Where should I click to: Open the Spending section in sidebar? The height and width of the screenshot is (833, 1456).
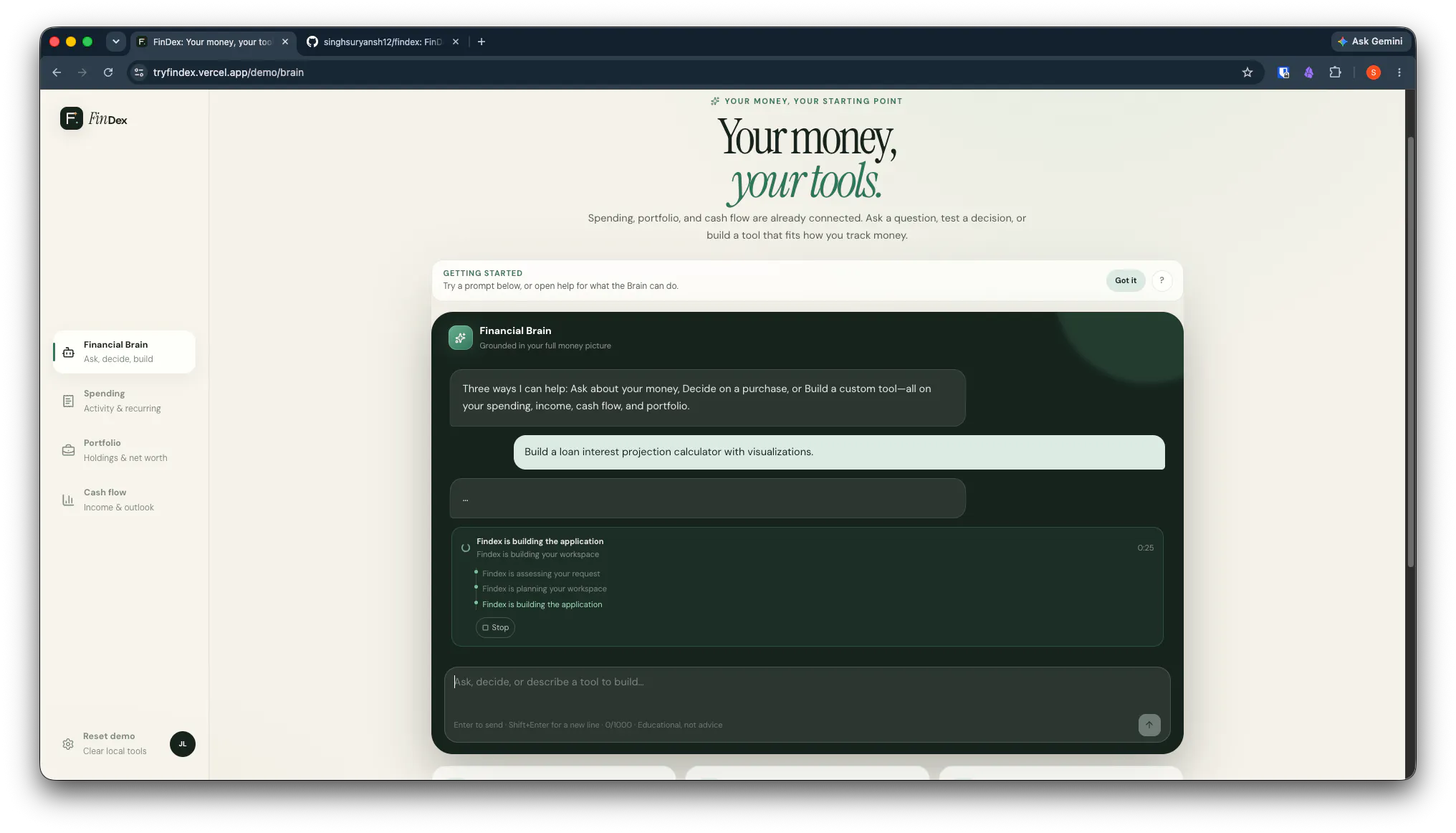pyautogui.click(x=124, y=401)
